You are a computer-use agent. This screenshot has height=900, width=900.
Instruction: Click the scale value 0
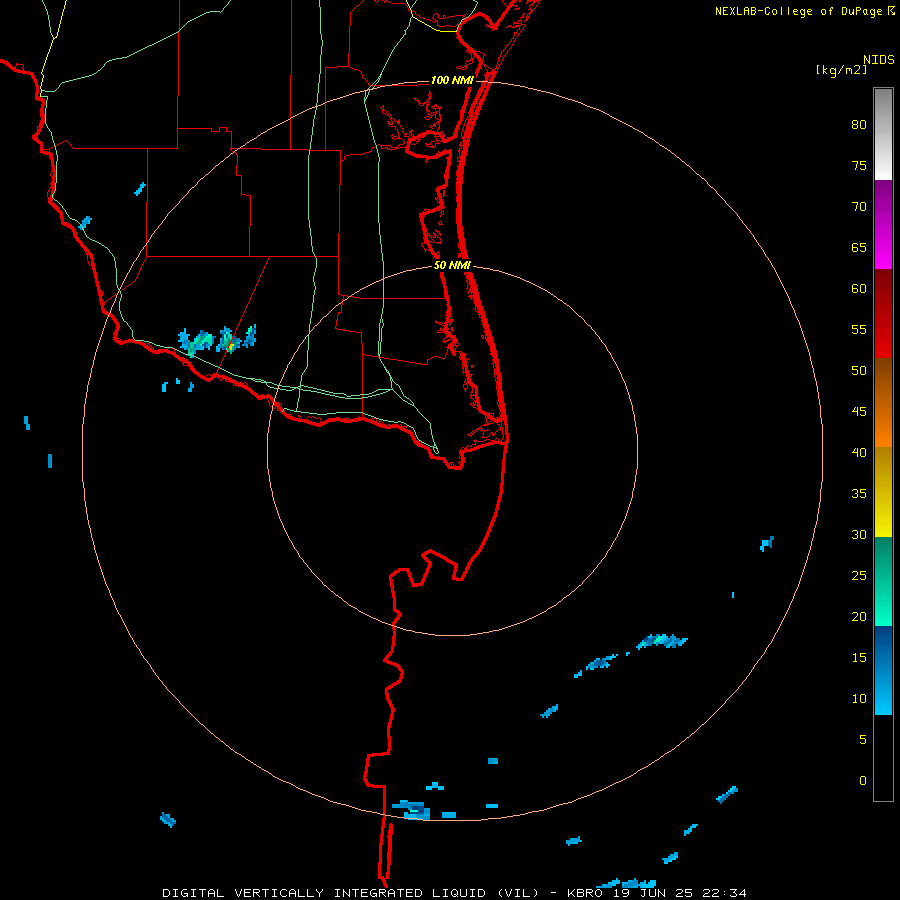[863, 781]
